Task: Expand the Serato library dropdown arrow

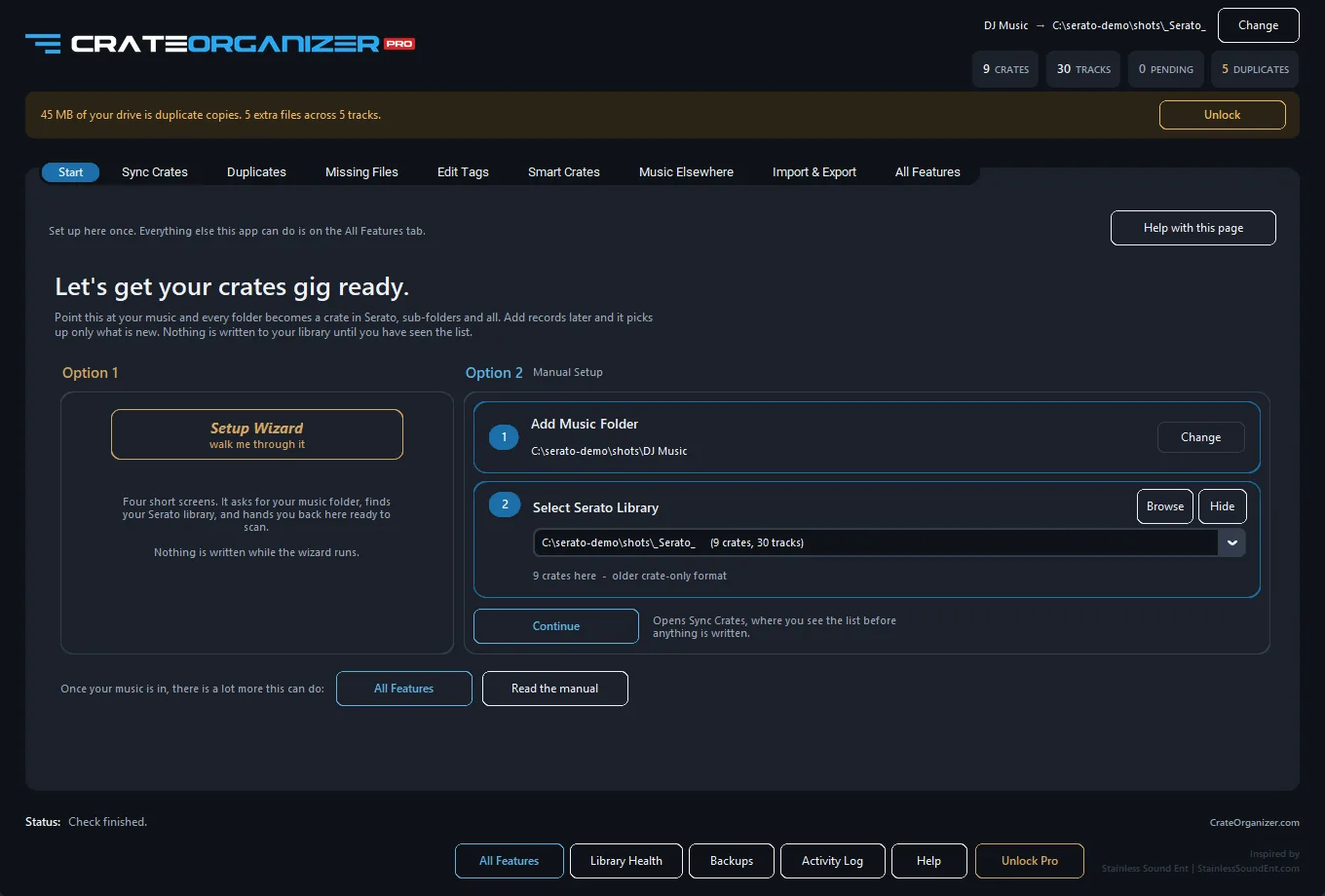Action: 1232,542
